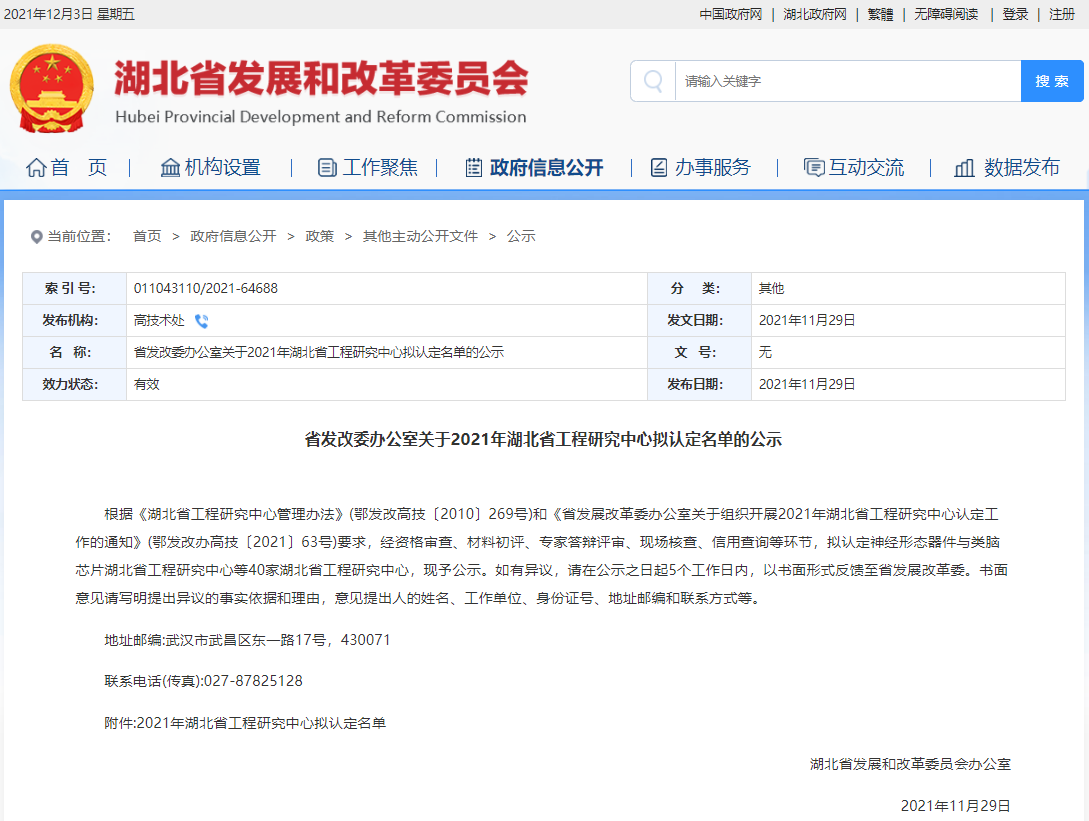Click the location pin icon near 当前位置

click(37, 237)
